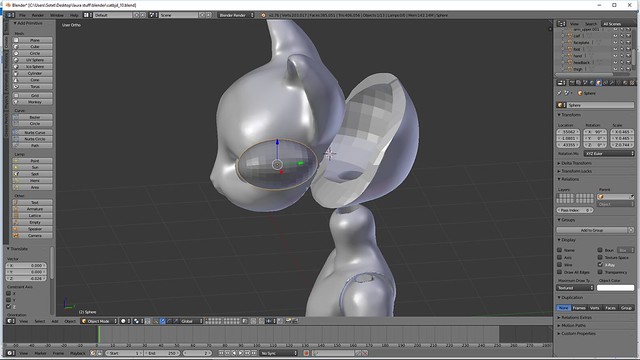Open the File menu

pos(22,15)
